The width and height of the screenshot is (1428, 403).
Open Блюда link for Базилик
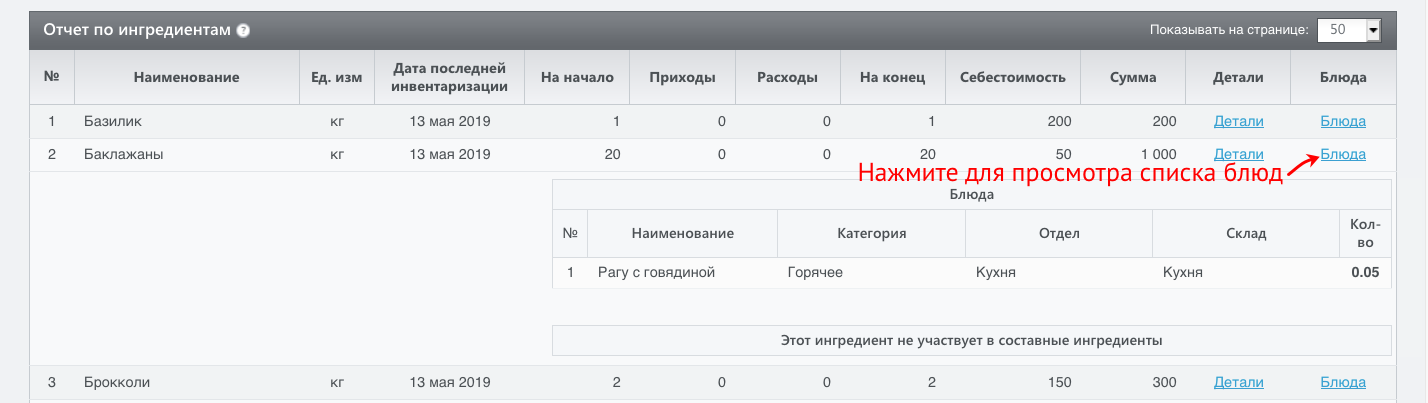click(x=1343, y=122)
